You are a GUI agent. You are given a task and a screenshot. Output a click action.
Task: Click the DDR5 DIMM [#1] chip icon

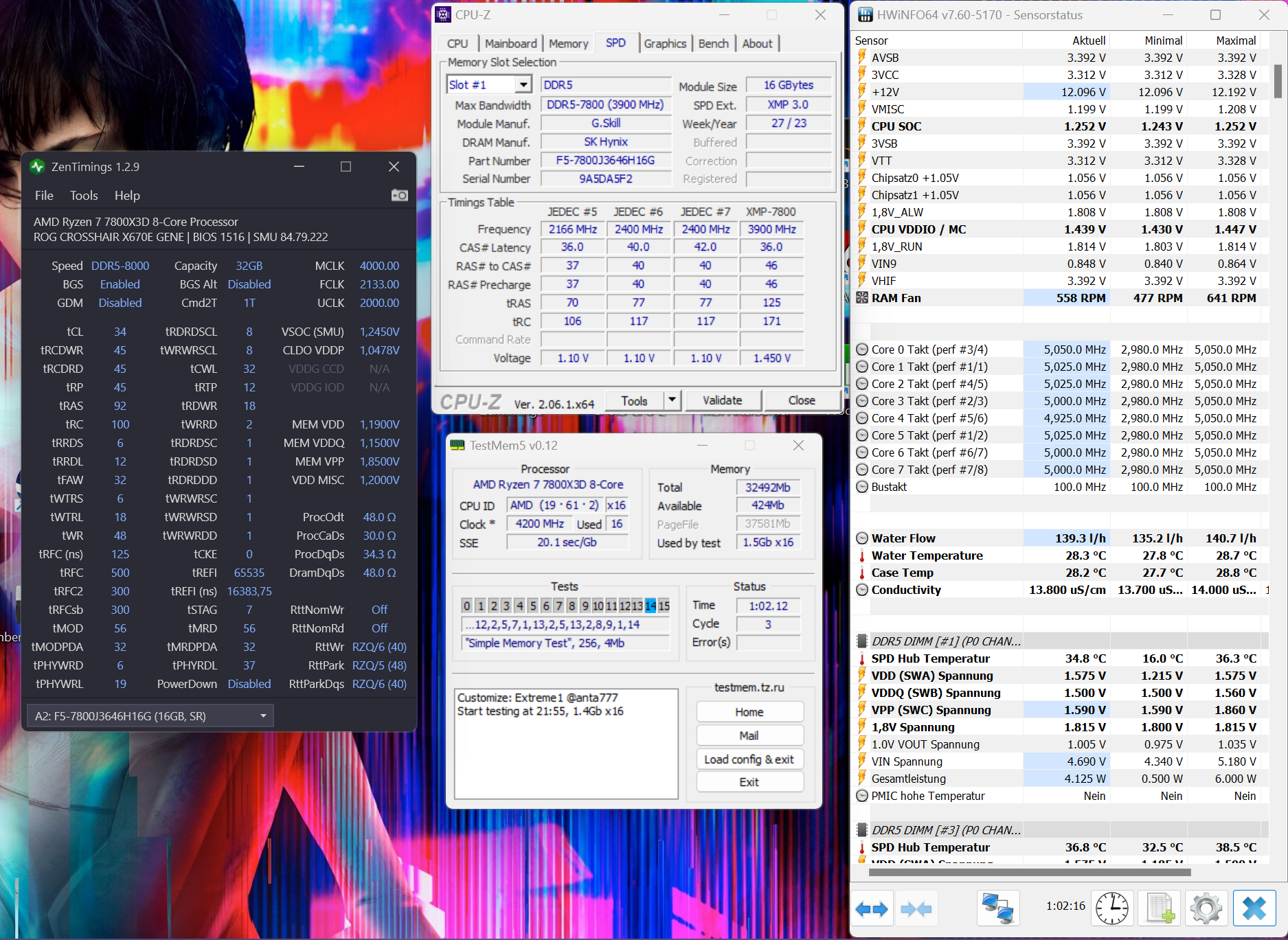point(862,641)
